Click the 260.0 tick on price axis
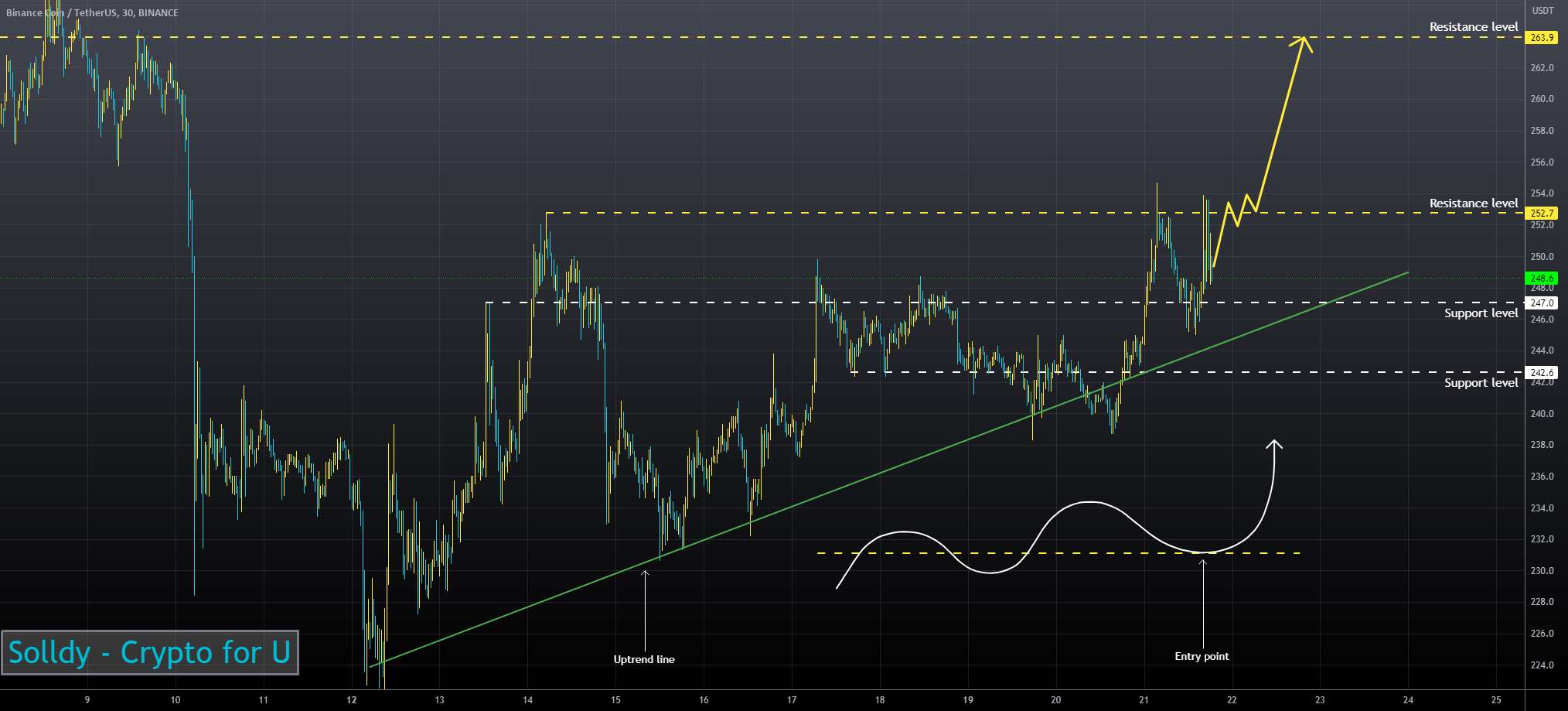This screenshot has height=711, width=1568. (x=1542, y=99)
